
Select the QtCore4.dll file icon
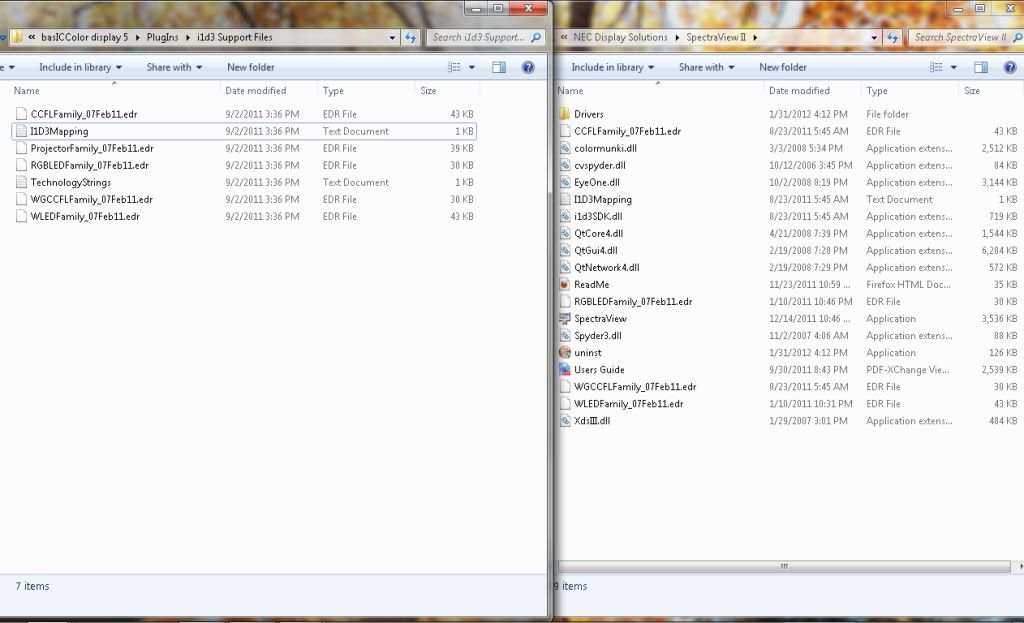point(565,233)
